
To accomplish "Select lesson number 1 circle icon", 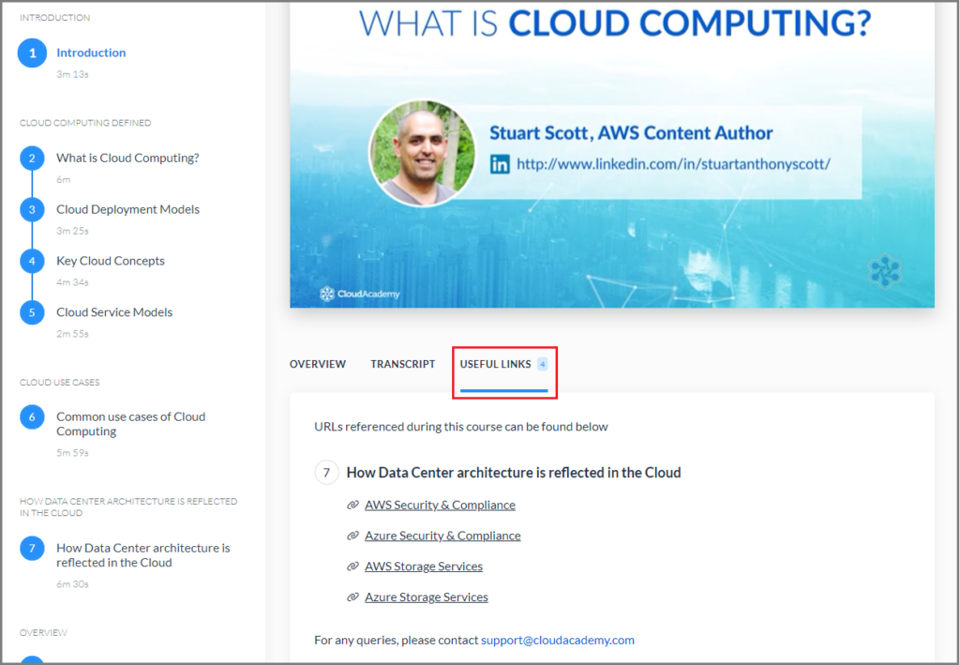I will tap(32, 53).
